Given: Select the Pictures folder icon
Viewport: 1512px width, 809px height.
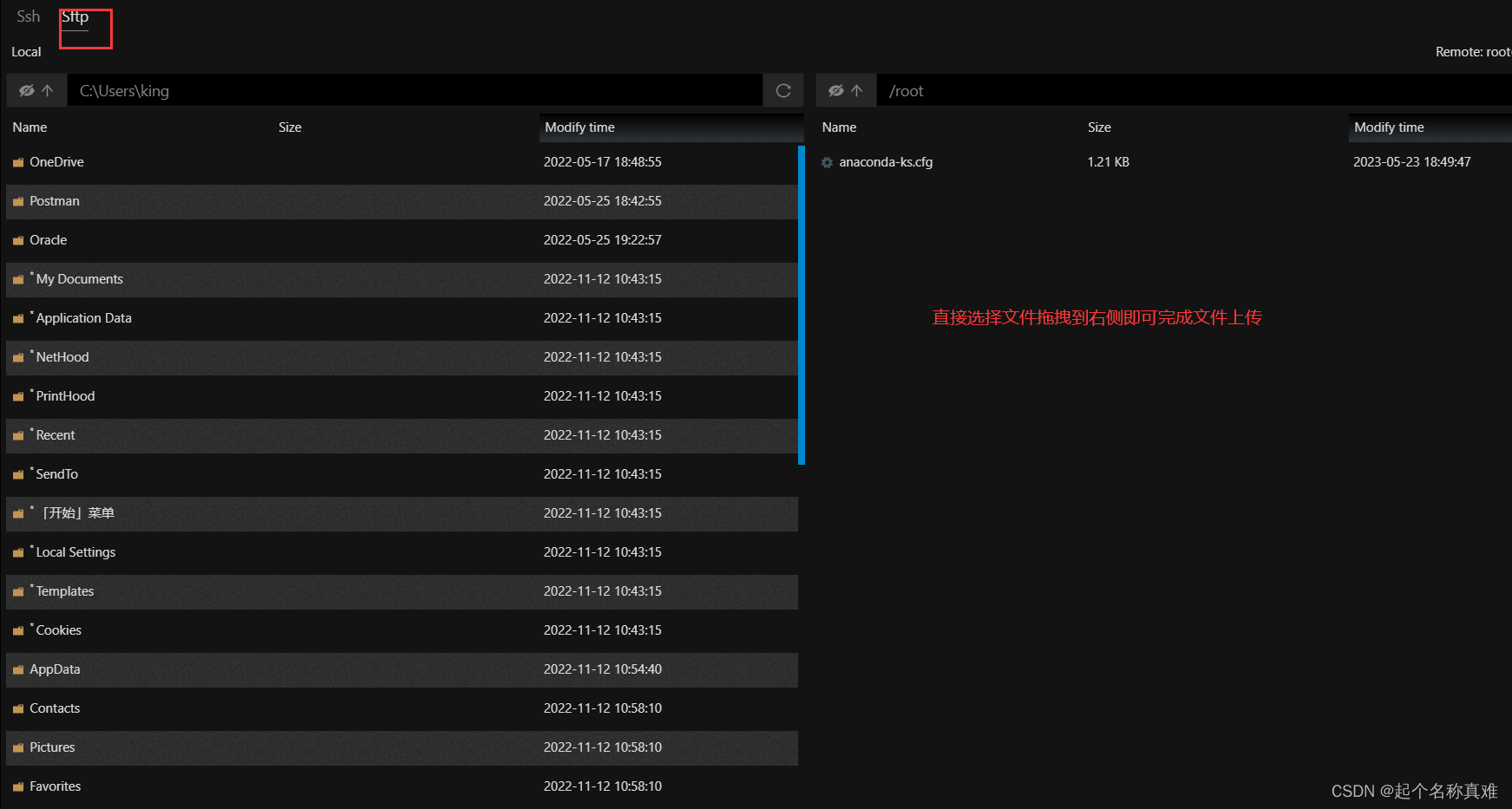Looking at the screenshot, I should click(x=18, y=747).
